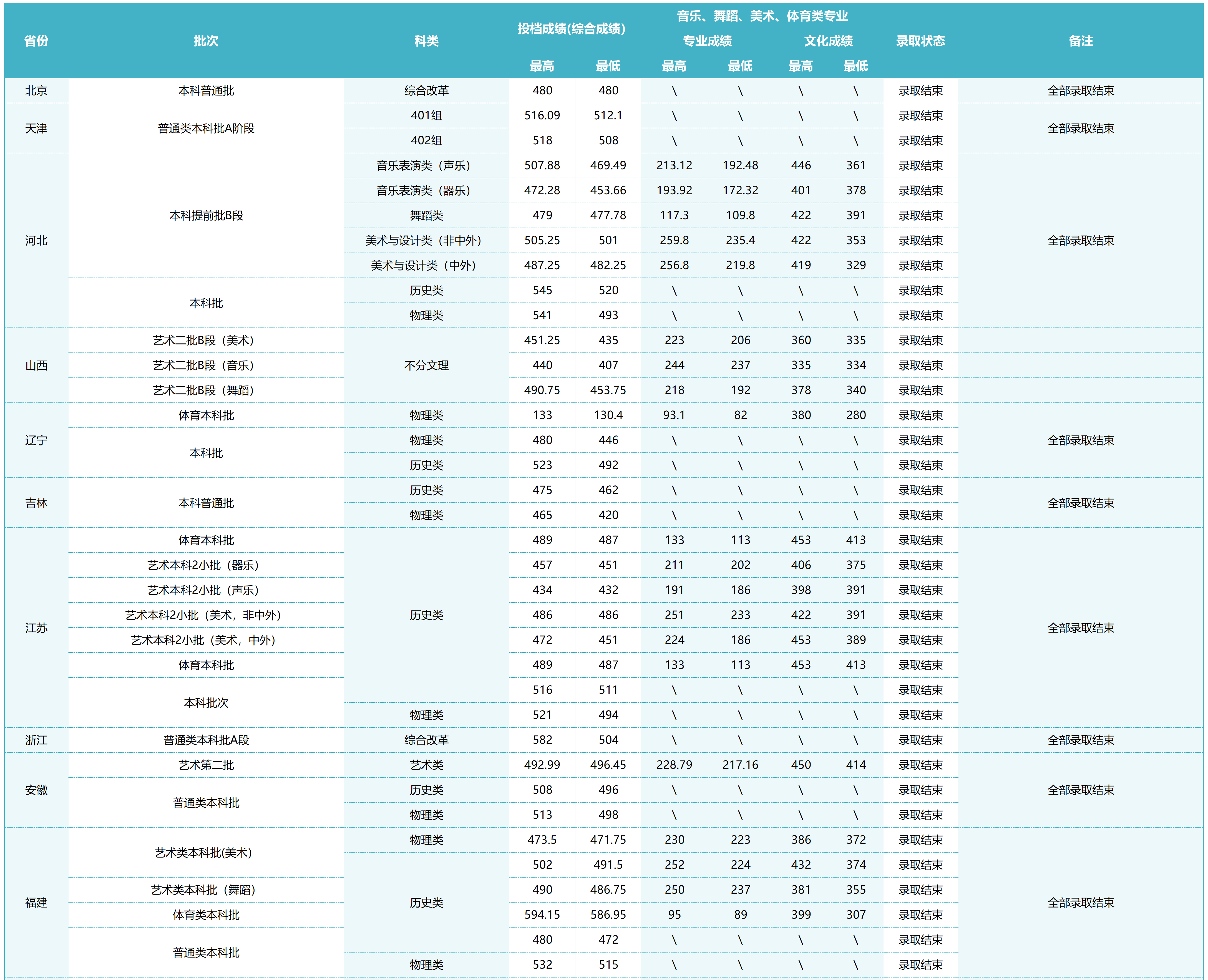The image size is (1208, 980).
Task: Click the 130.4 score in 辽宁 row
Action: point(608,415)
